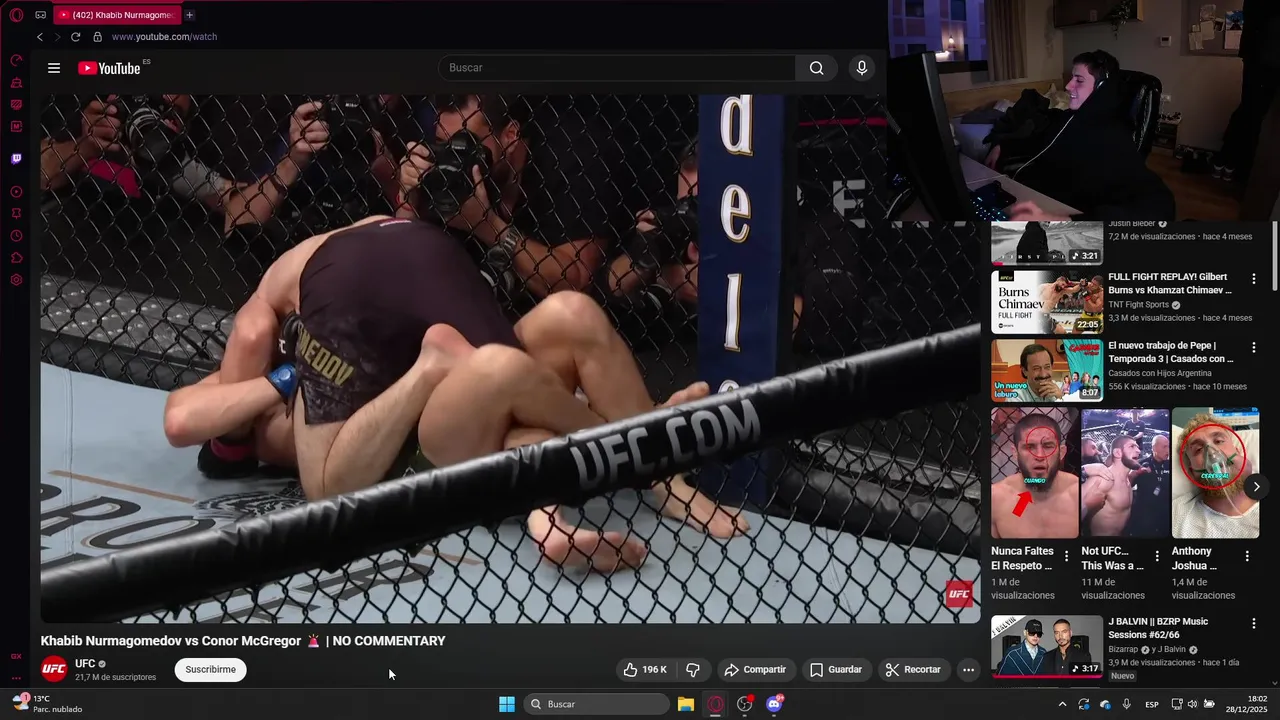Reload the current YouTube page
The height and width of the screenshot is (720, 1280).
click(75, 37)
